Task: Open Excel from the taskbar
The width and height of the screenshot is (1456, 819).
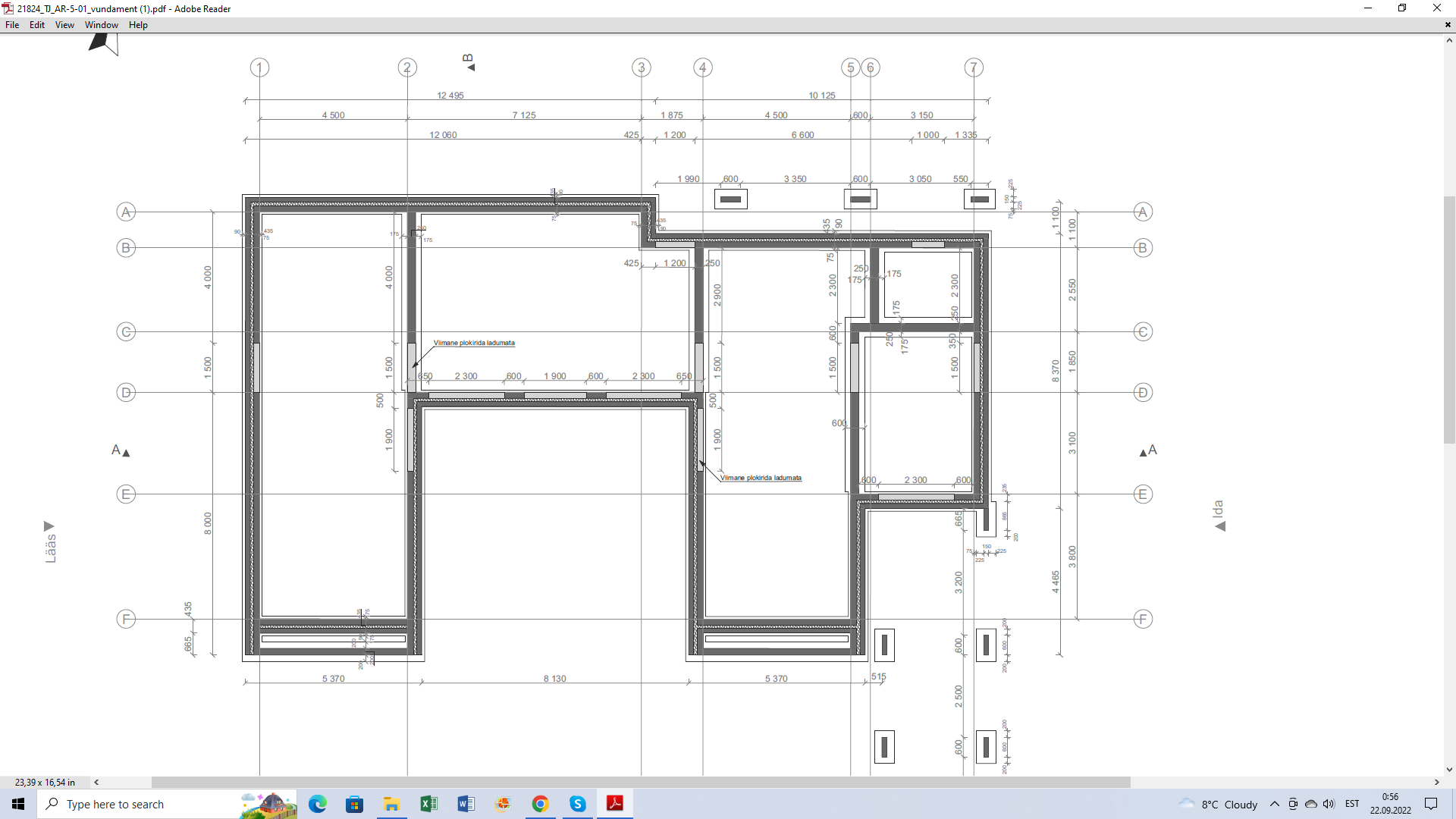Action: pos(428,804)
